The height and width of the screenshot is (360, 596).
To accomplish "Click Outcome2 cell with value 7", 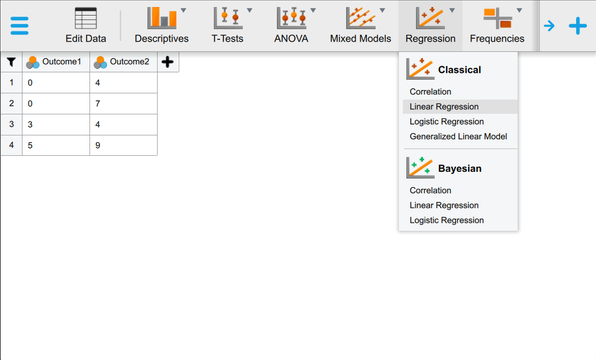I will click(x=124, y=103).
